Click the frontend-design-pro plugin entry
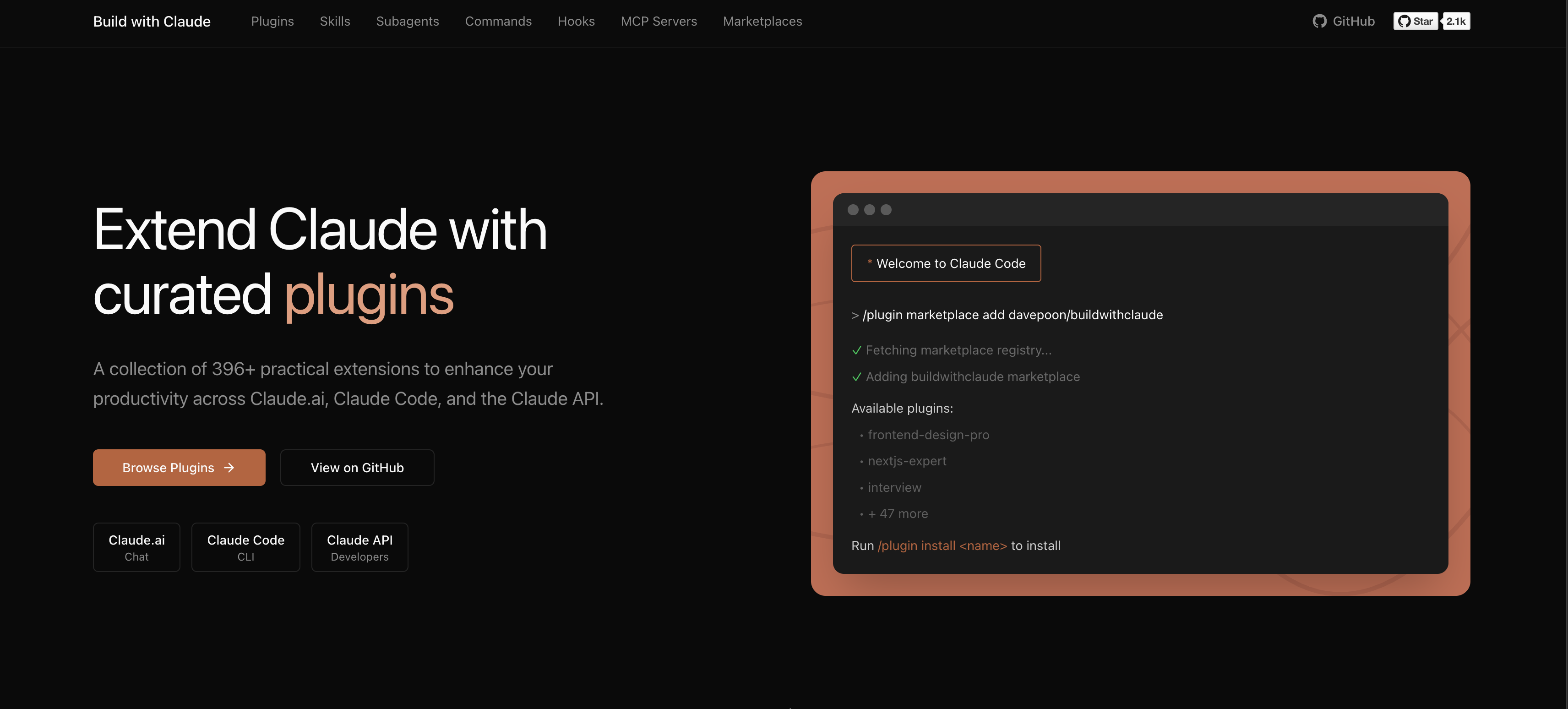This screenshot has height=709, width=1568. pyautogui.click(x=928, y=435)
